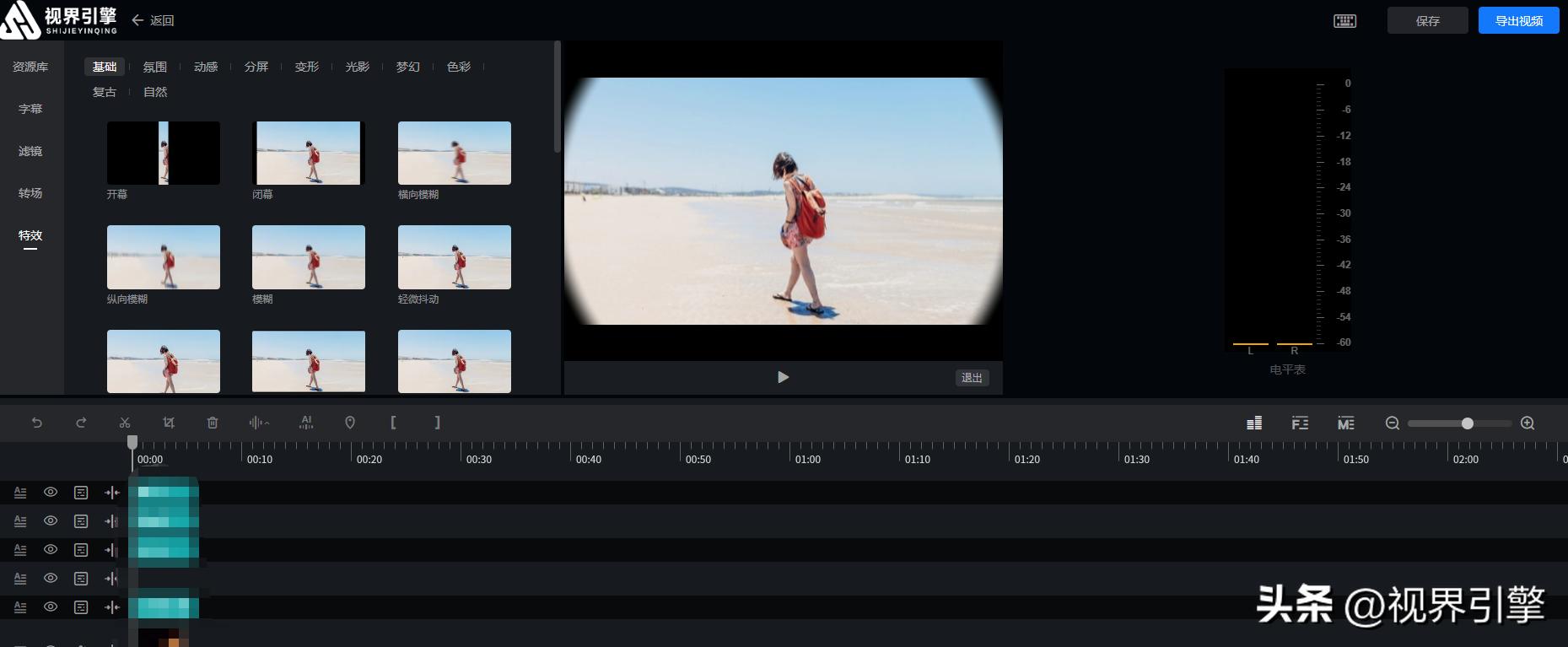The height and width of the screenshot is (647, 1568).
Task: Click the zoom-in magnifier on timeline
Action: point(1528,423)
